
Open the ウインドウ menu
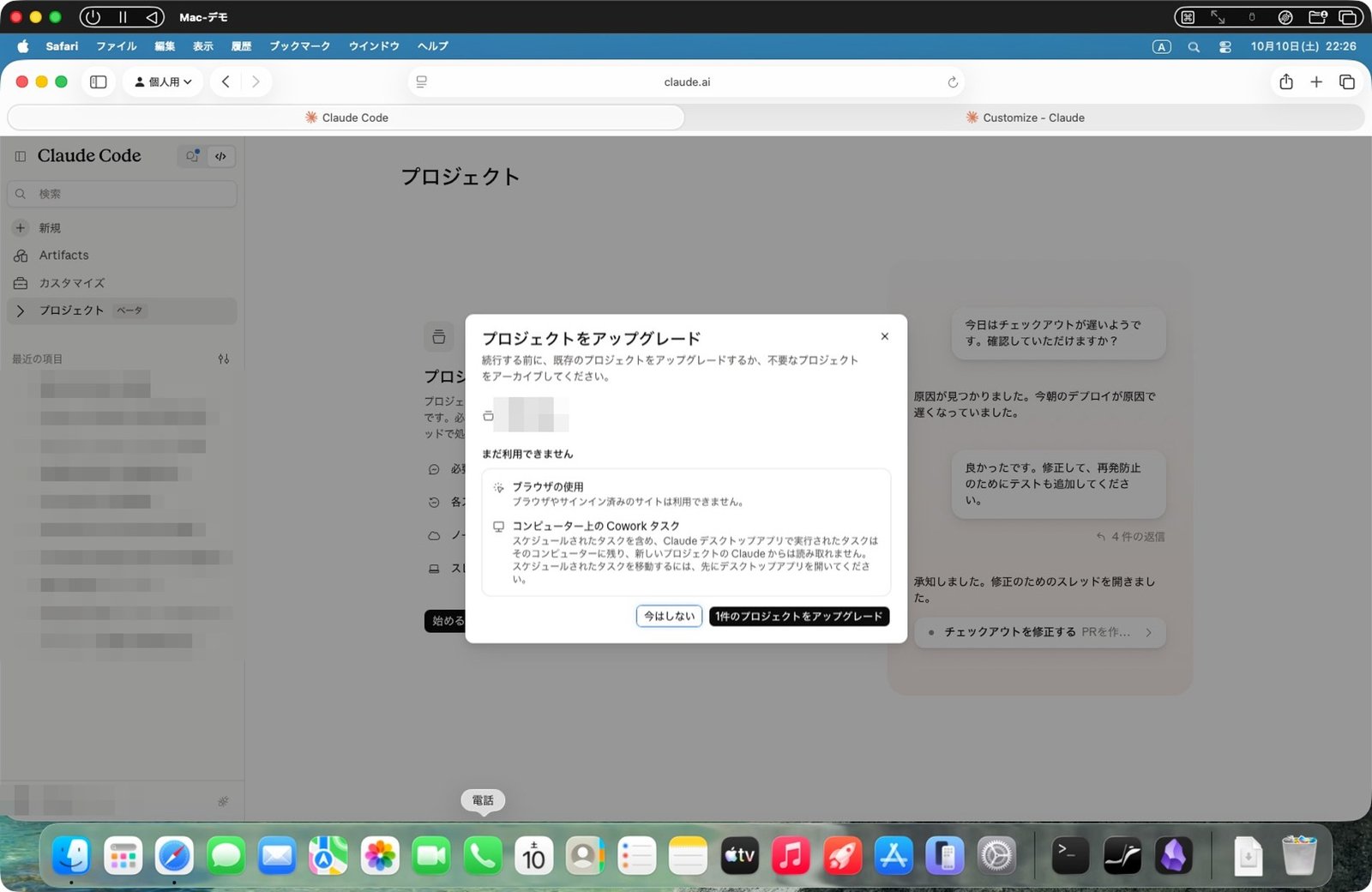click(x=374, y=46)
